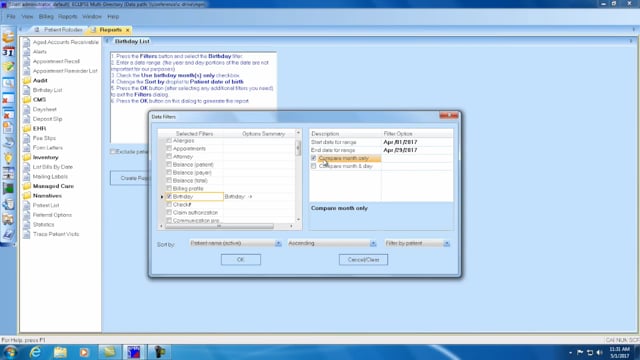Check the Claim authorization filter checkbox
Screen dimensions: 640x360
click(169, 213)
